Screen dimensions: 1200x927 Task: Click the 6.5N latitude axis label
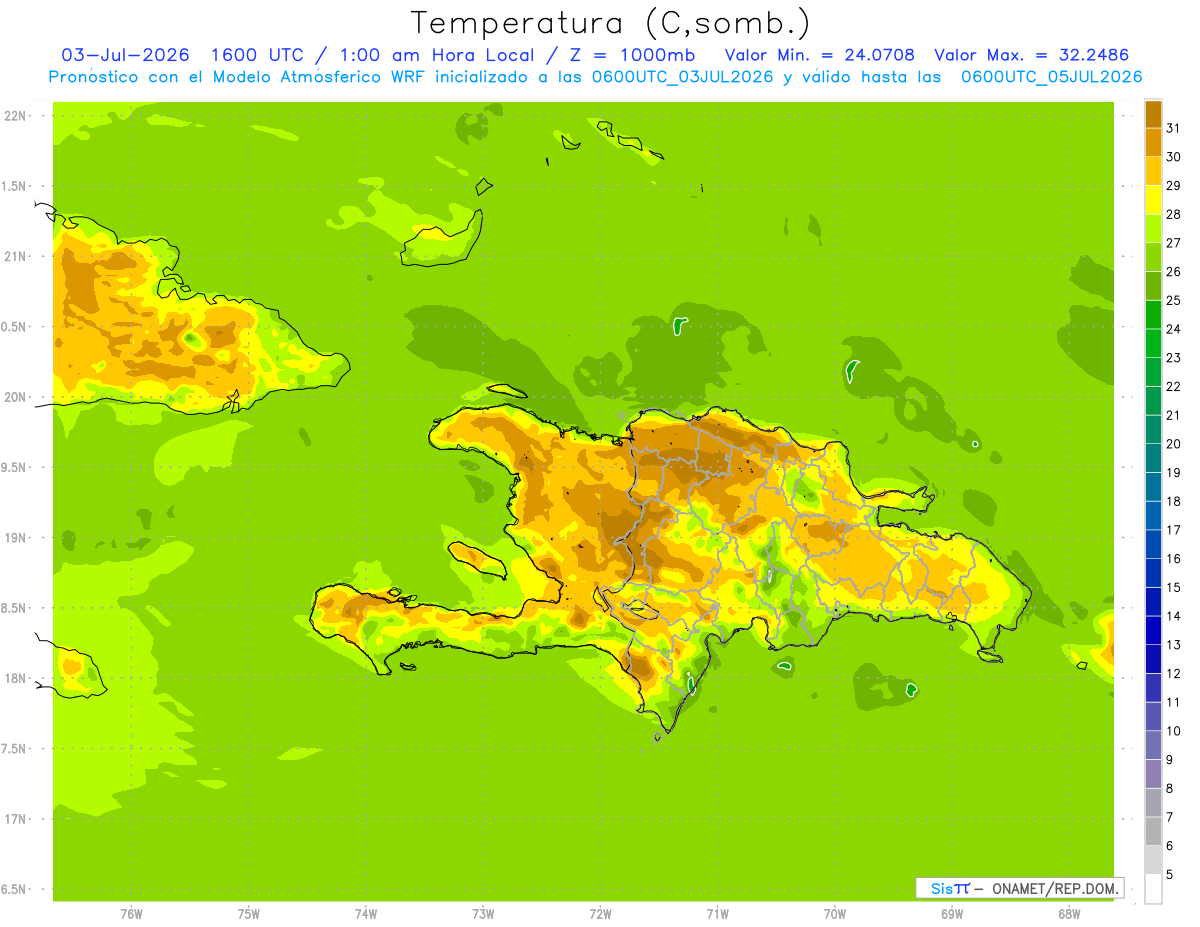14,889
